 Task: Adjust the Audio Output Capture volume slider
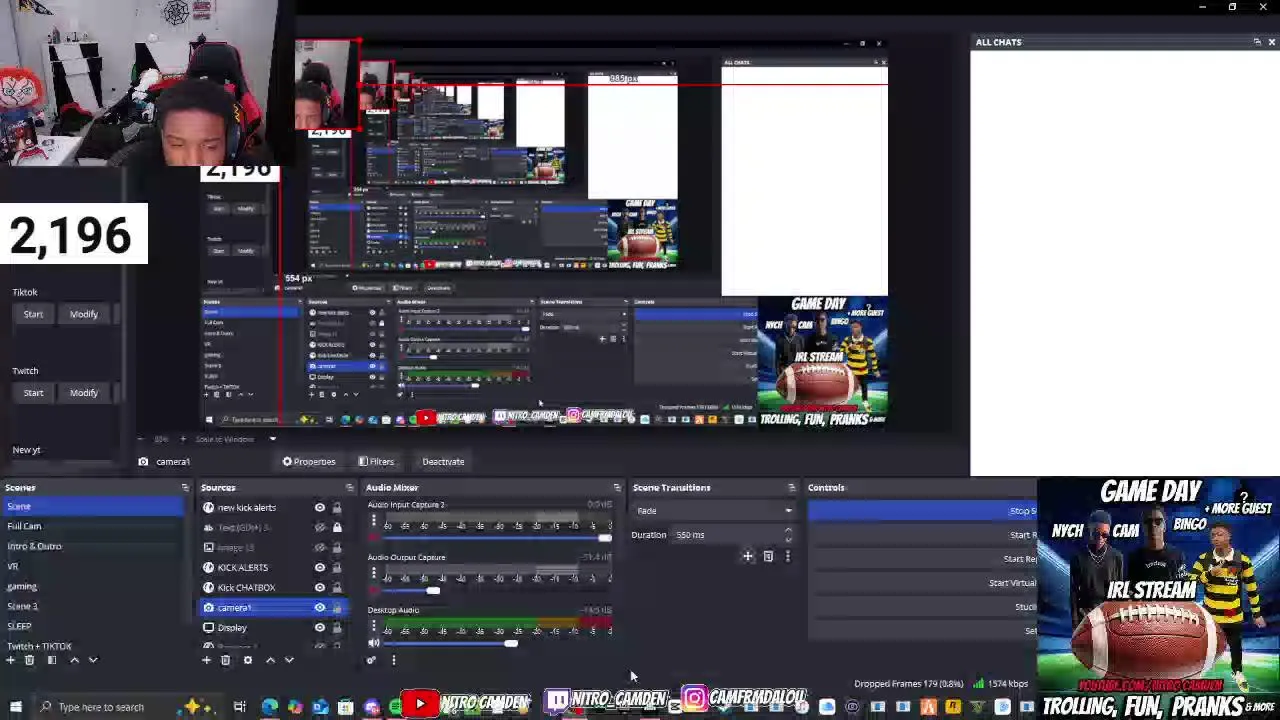pos(433,591)
